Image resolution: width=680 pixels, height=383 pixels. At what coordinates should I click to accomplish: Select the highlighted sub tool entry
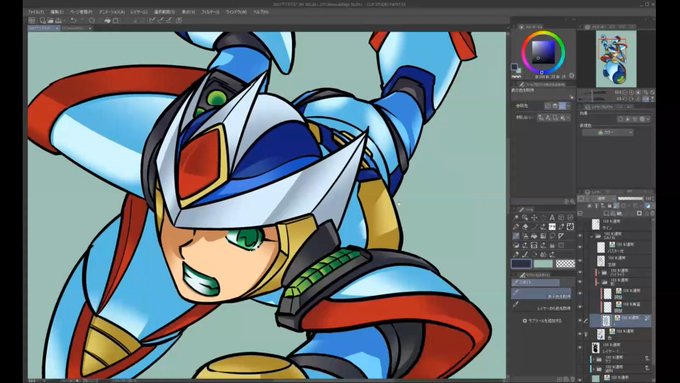coord(541,293)
